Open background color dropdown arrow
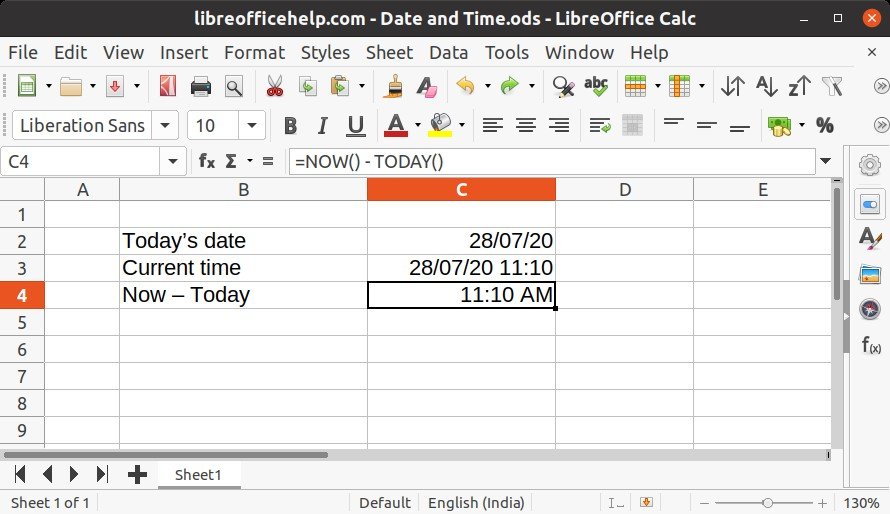This screenshot has height=514, width=890. pyautogui.click(x=462, y=125)
